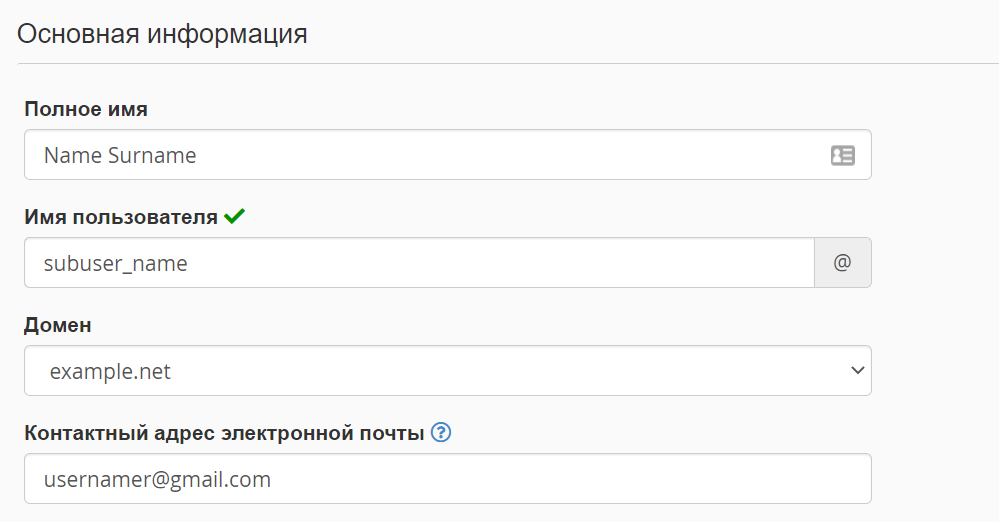Click the divider line under Основная информация
Image resolution: width=999 pixels, height=522 pixels.
point(500,64)
